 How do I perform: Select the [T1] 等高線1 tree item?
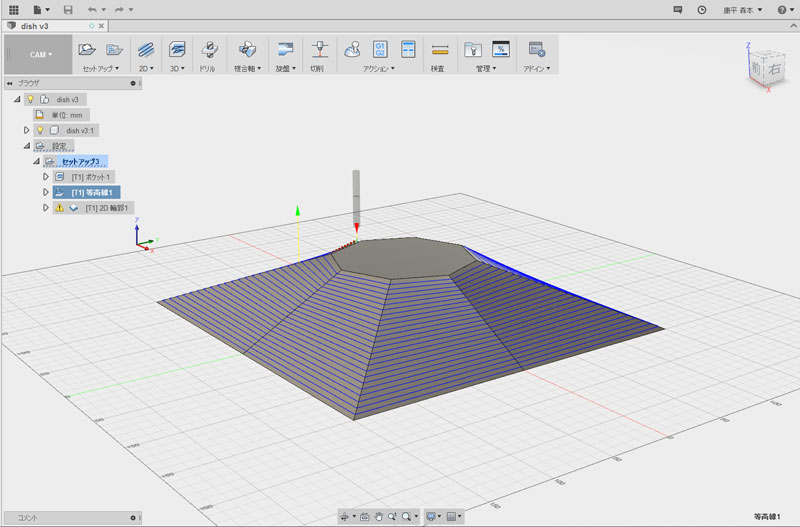(x=91, y=192)
